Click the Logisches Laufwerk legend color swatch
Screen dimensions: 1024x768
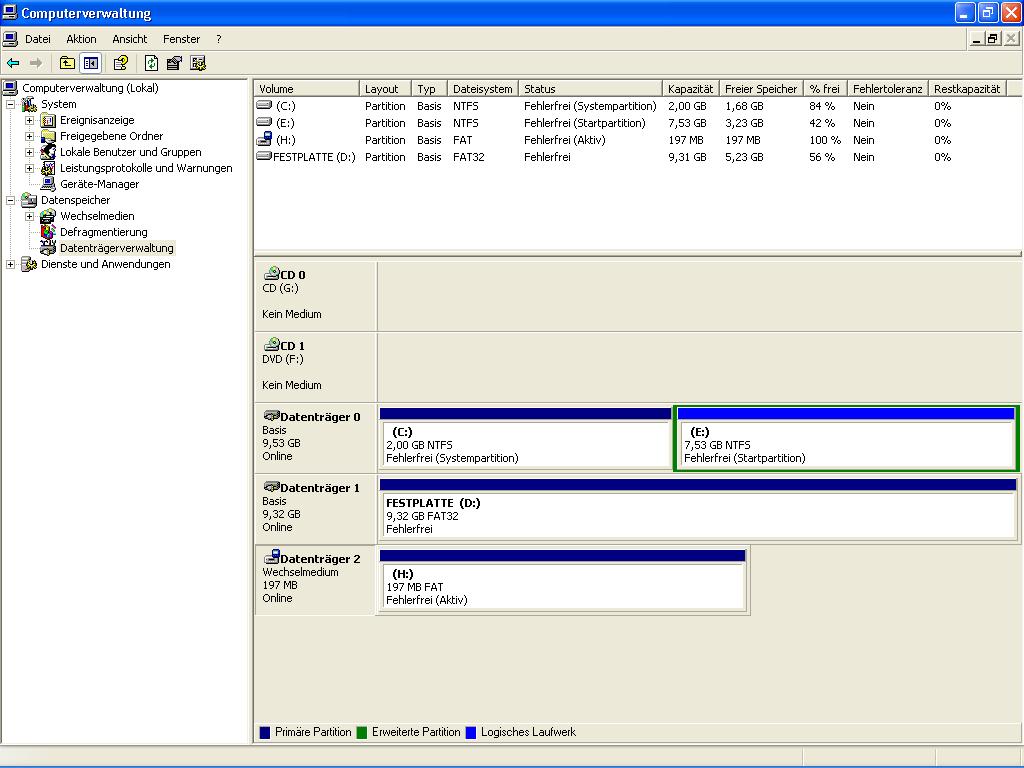coord(471,732)
